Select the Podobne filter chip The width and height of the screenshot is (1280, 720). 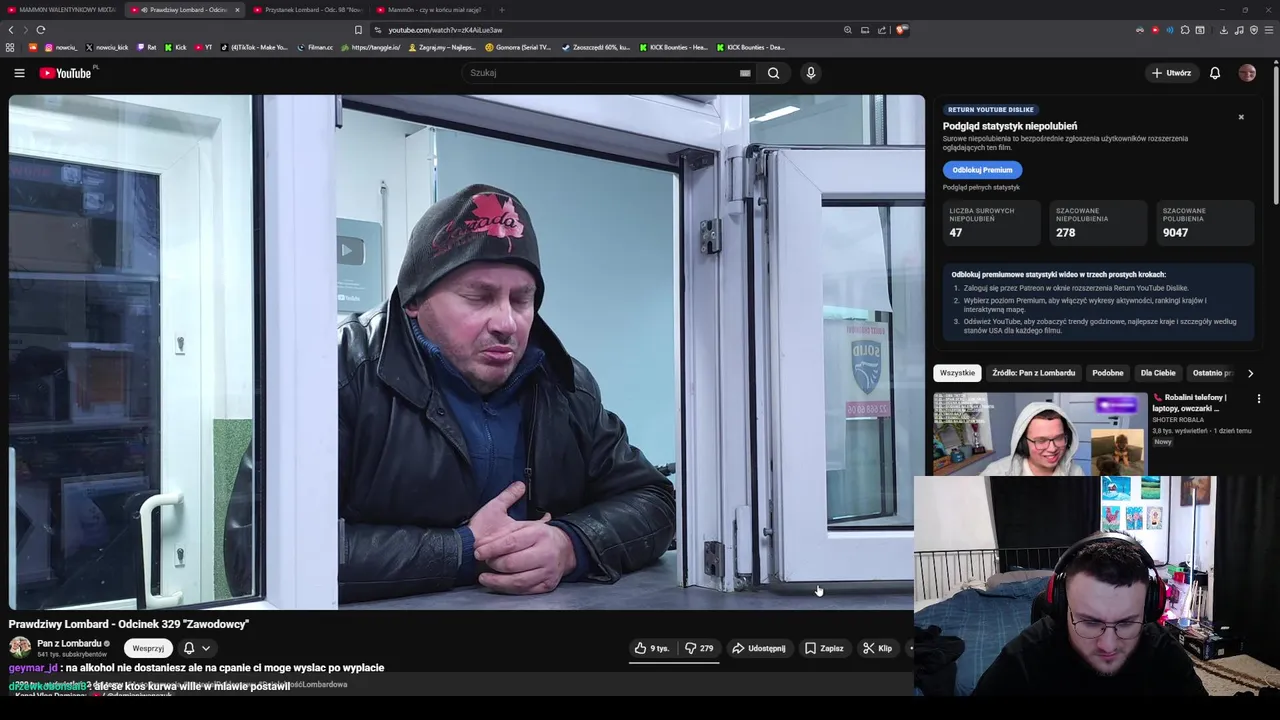pyautogui.click(x=1108, y=373)
